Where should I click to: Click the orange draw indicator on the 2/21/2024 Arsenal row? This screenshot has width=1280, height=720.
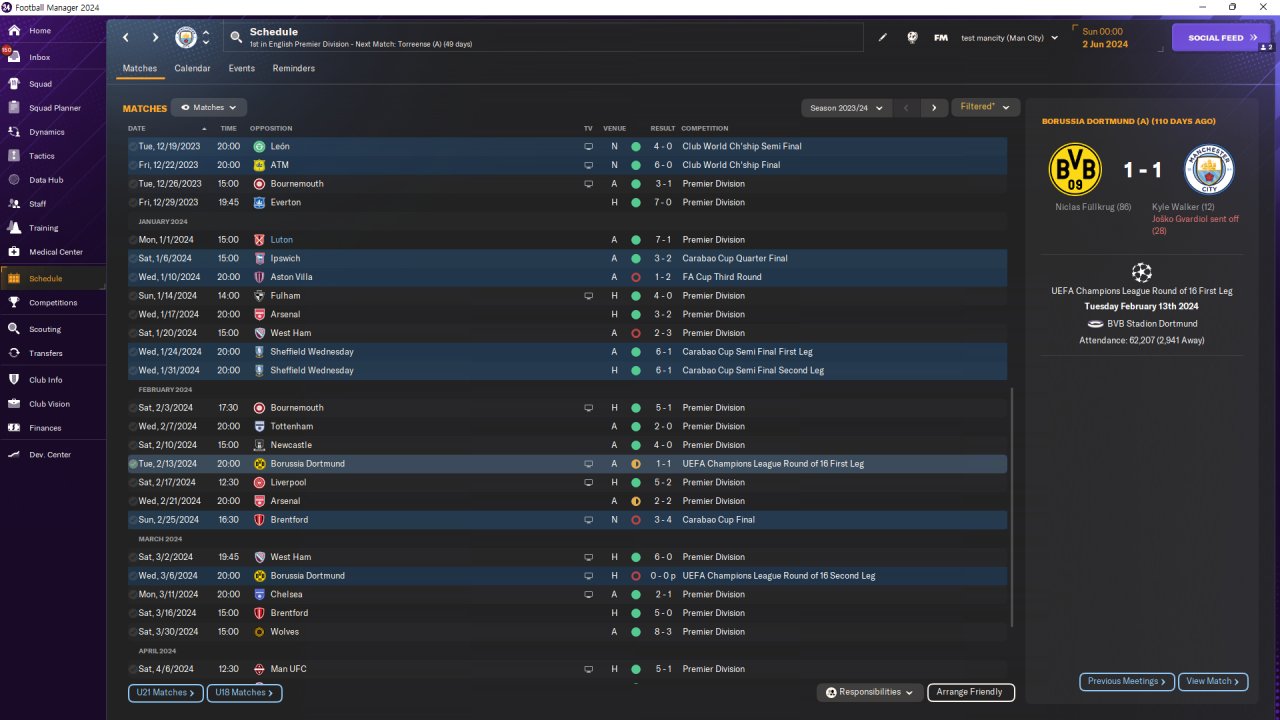[635, 501]
